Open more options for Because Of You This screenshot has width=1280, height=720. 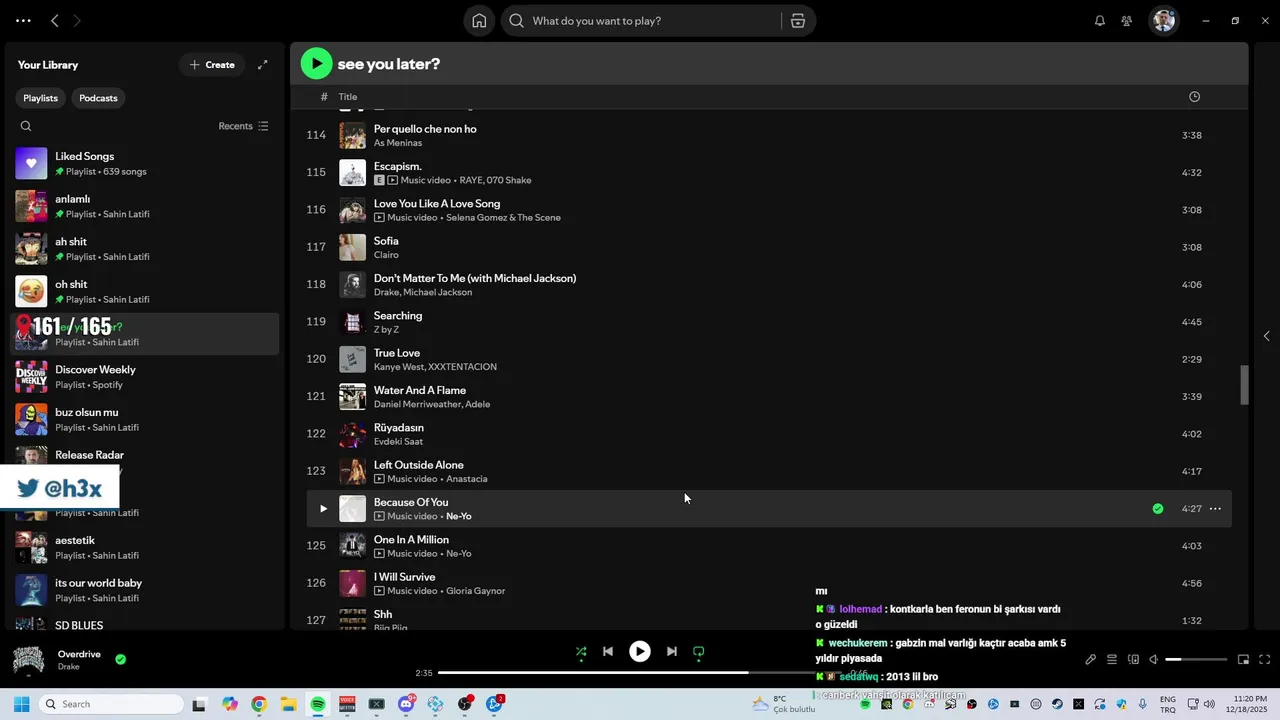[x=1215, y=509]
